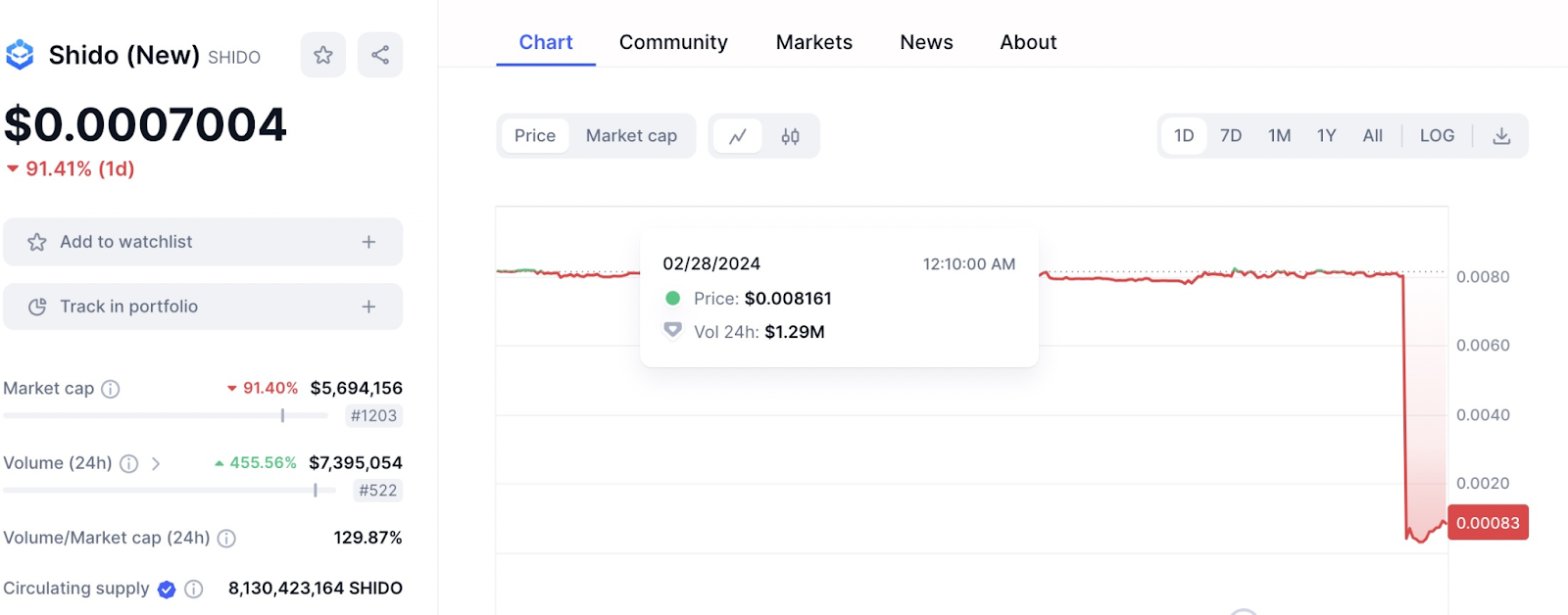Click the Market cap rank slider bar
The image size is (1568, 615).
pos(166,416)
